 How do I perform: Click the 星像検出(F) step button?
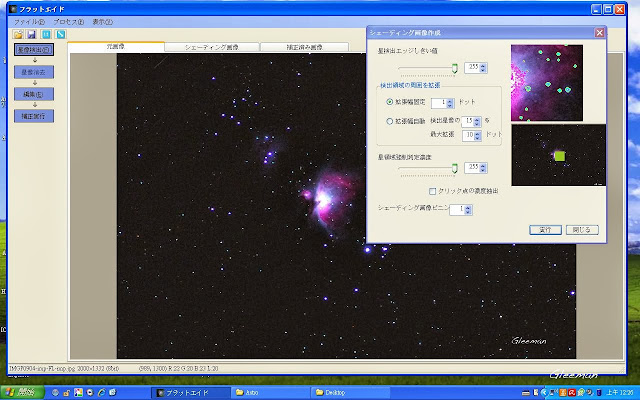click(34, 50)
